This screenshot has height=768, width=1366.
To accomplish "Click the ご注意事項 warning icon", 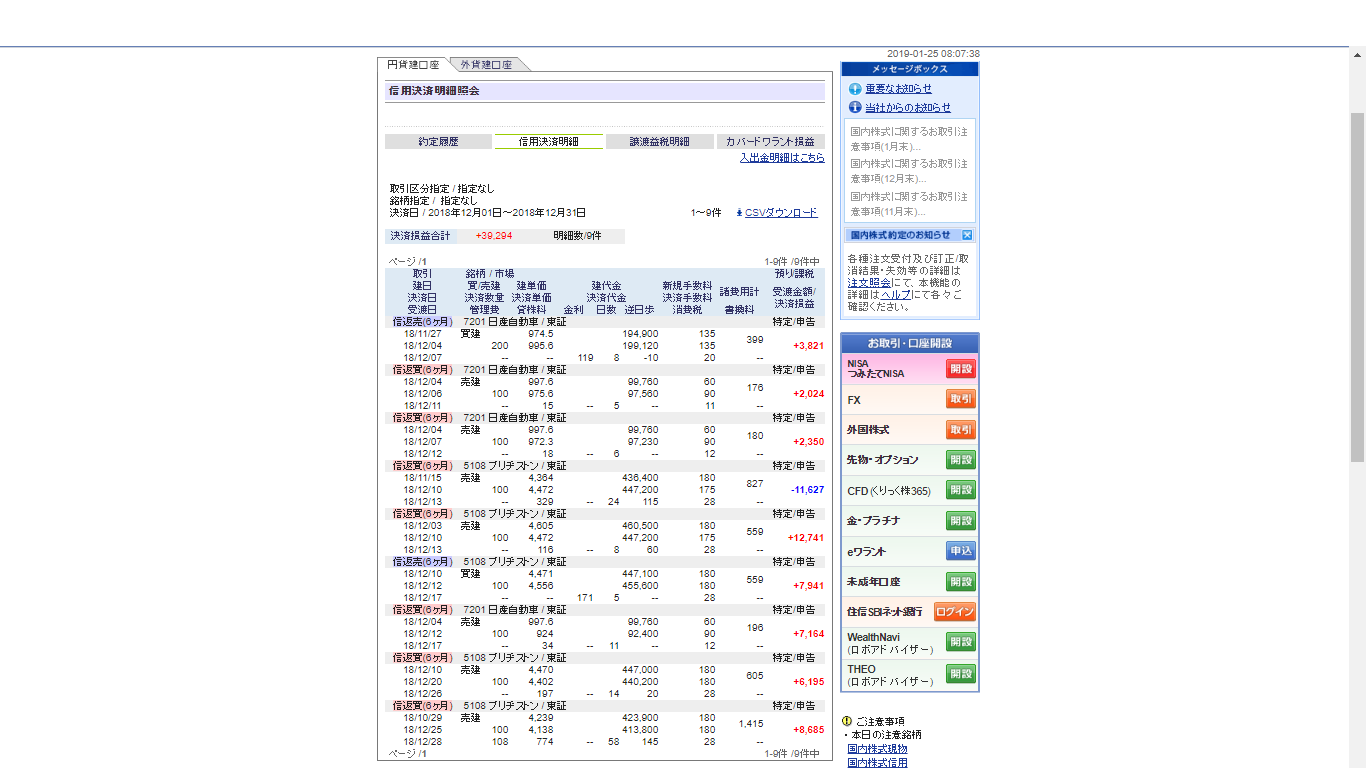I will pos(847,721).
